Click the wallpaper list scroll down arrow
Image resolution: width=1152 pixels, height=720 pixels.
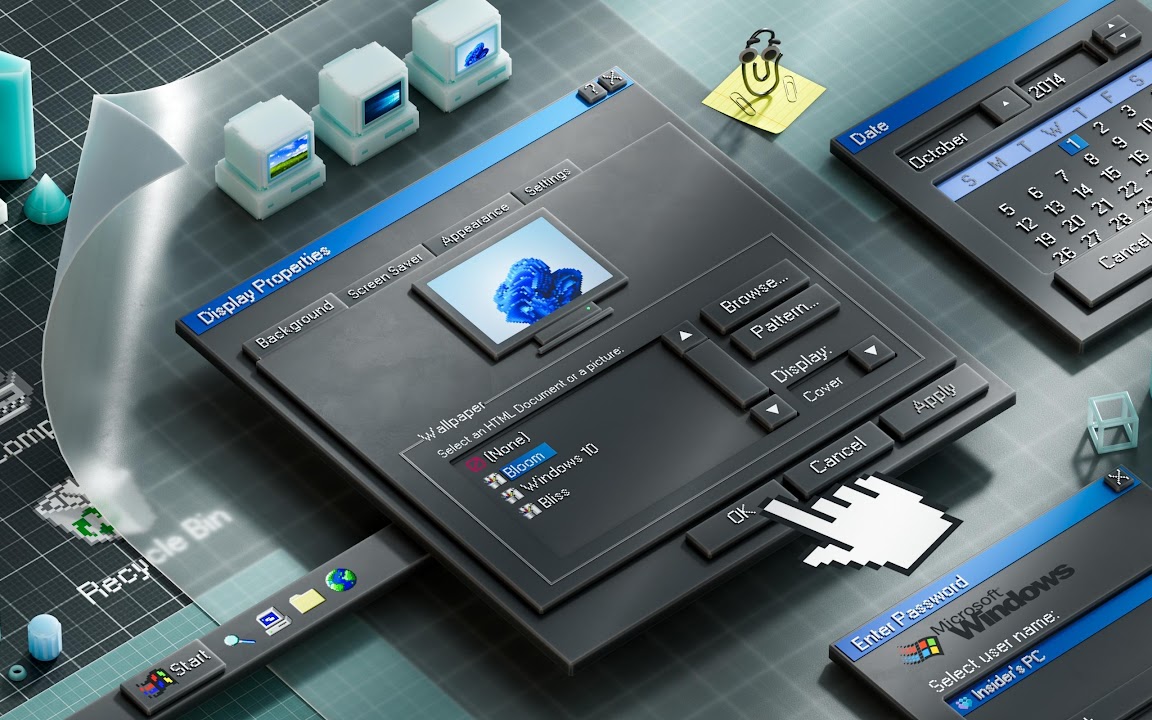coord(774,411)
